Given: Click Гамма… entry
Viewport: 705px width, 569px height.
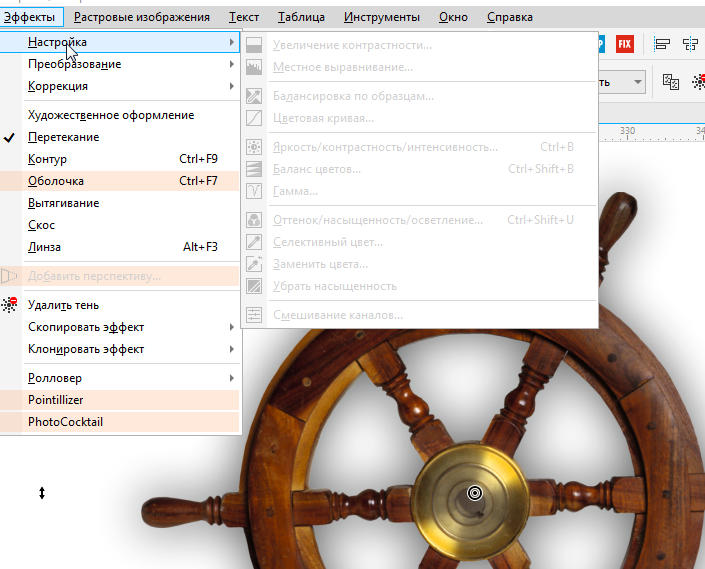Looking at the screenshot, I should (419, 191).
